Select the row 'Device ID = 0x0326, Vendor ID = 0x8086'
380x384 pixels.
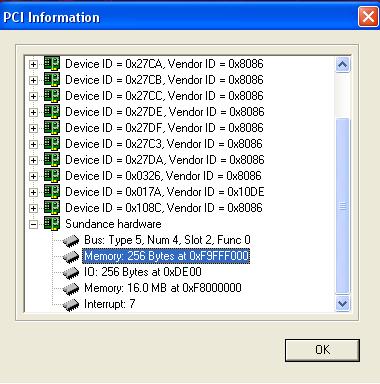pyautogui.click(x=163, y=176)
